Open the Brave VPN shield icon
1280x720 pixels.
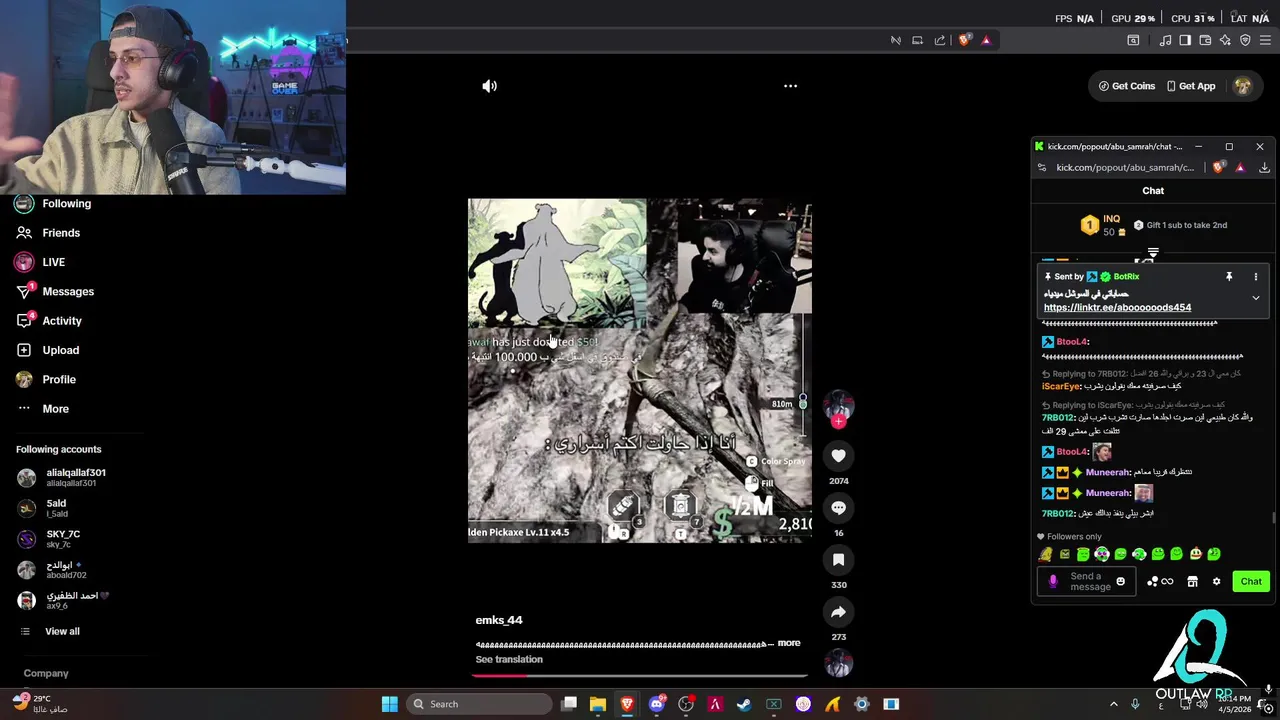tap(1245, 40)
